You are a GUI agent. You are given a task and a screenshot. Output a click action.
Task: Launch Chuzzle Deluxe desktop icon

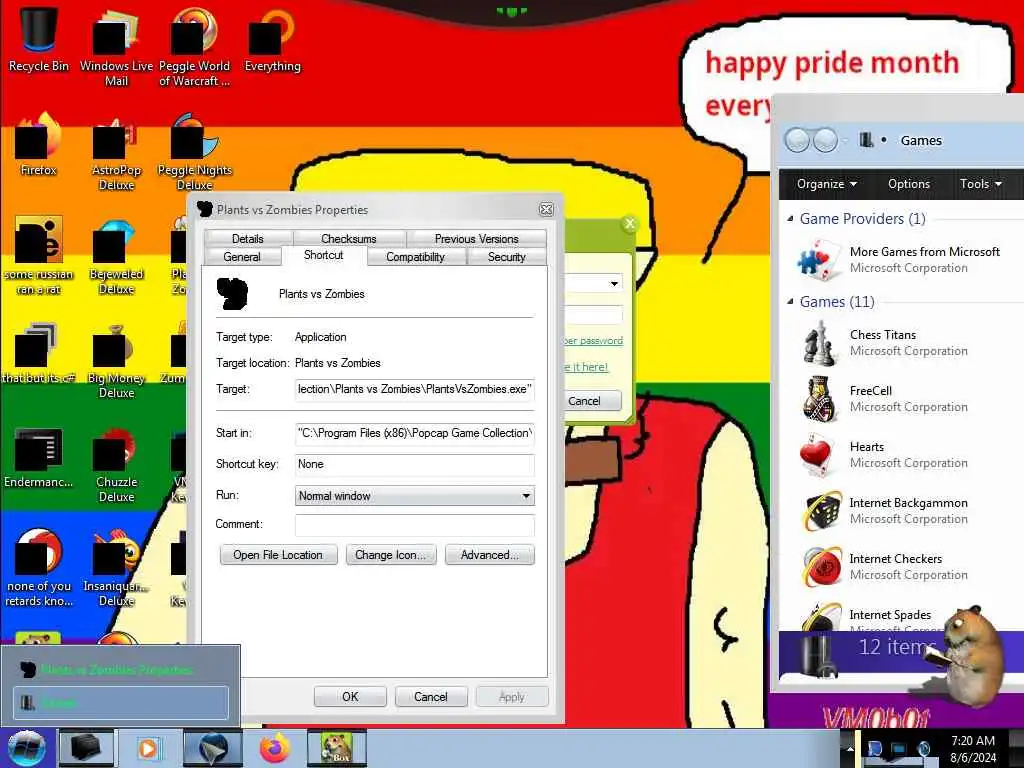[116, 464]
